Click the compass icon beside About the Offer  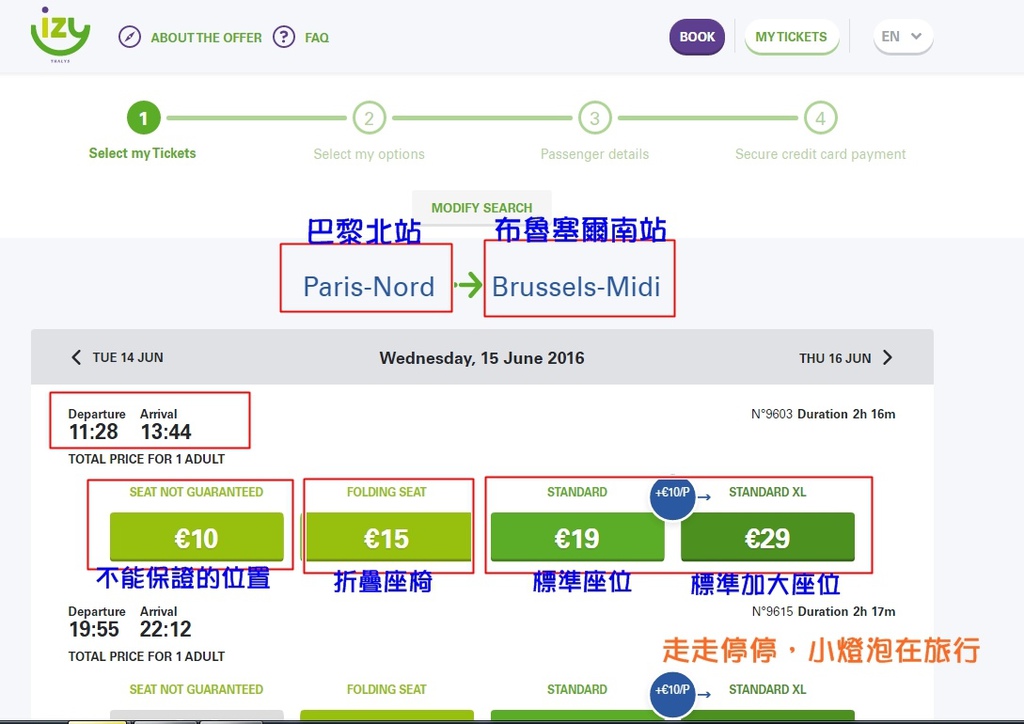pyautogui.click(x=129, y=37)
